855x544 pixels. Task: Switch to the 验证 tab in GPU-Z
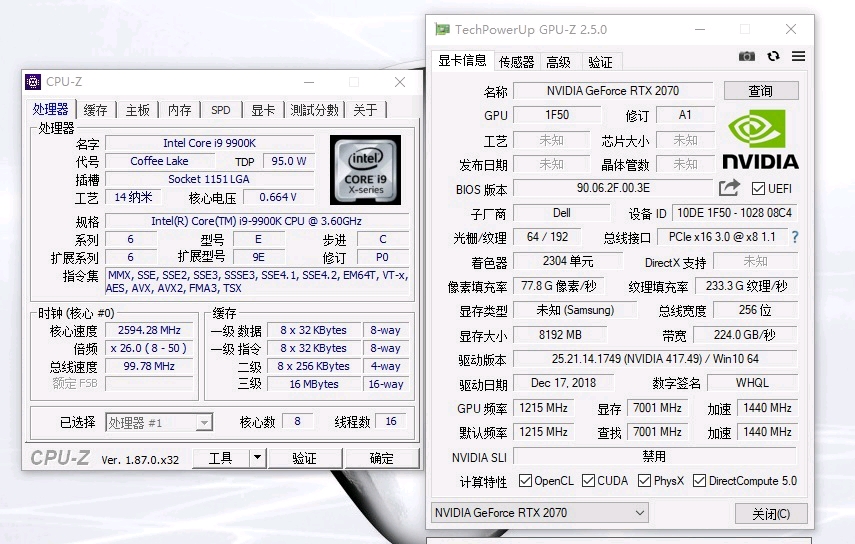coord(600,62)
